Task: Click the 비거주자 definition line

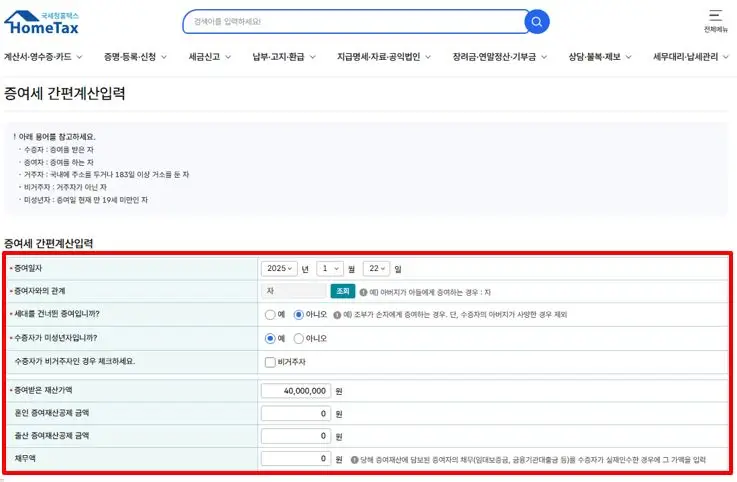Action: [65, 187]
